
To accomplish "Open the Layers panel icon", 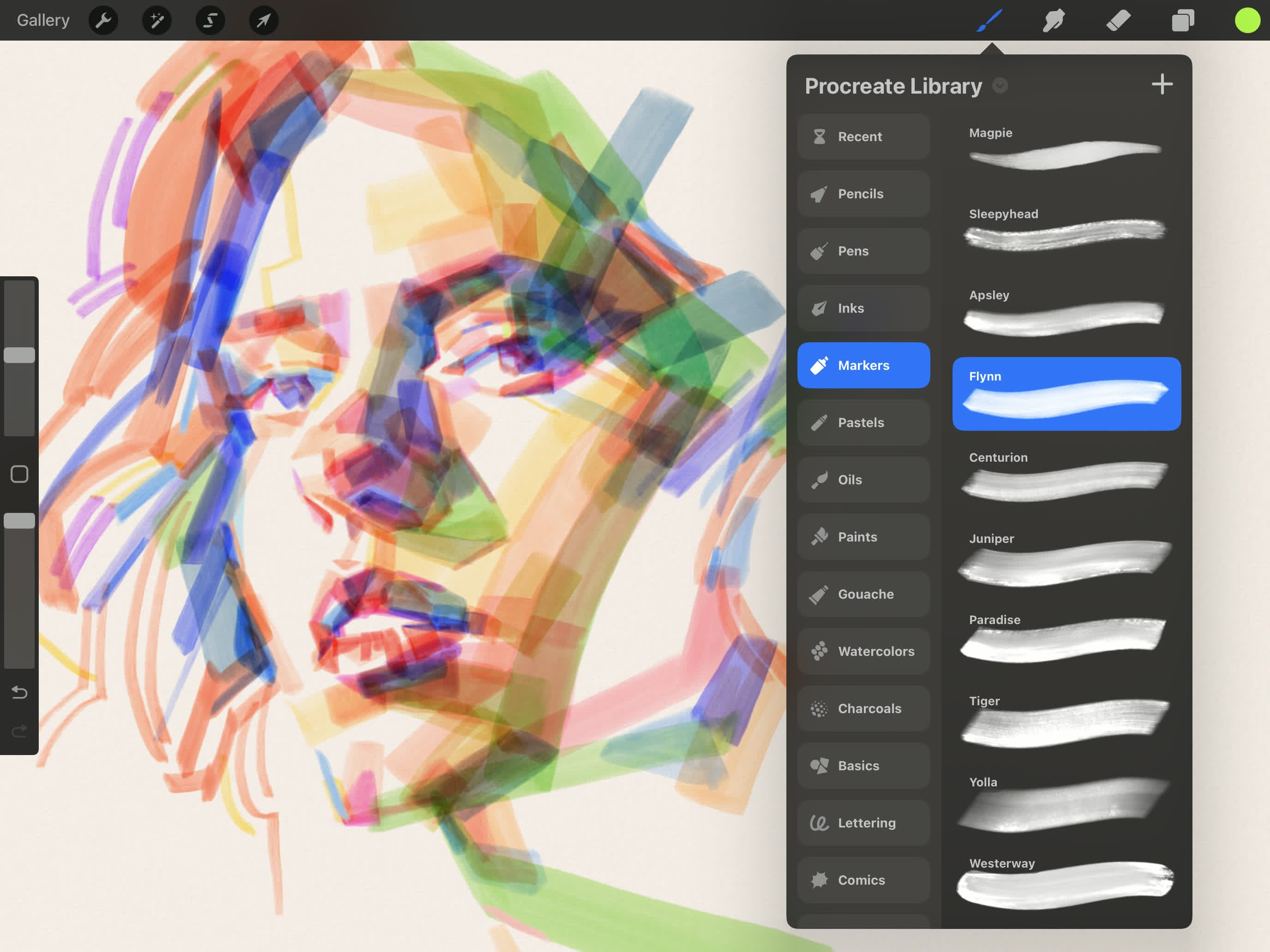I will coord(1183,21).
